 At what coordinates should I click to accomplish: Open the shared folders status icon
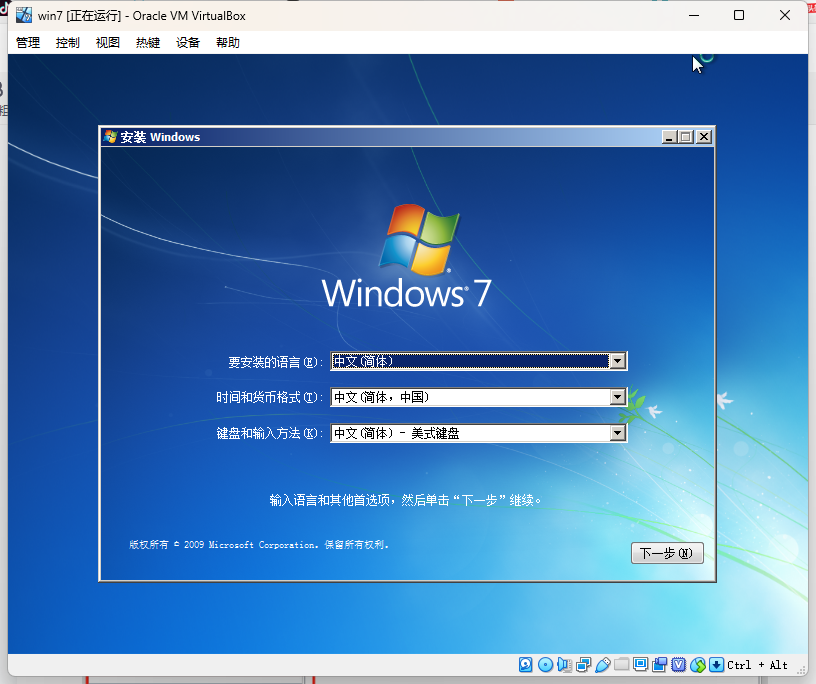[x=621, y=664]
